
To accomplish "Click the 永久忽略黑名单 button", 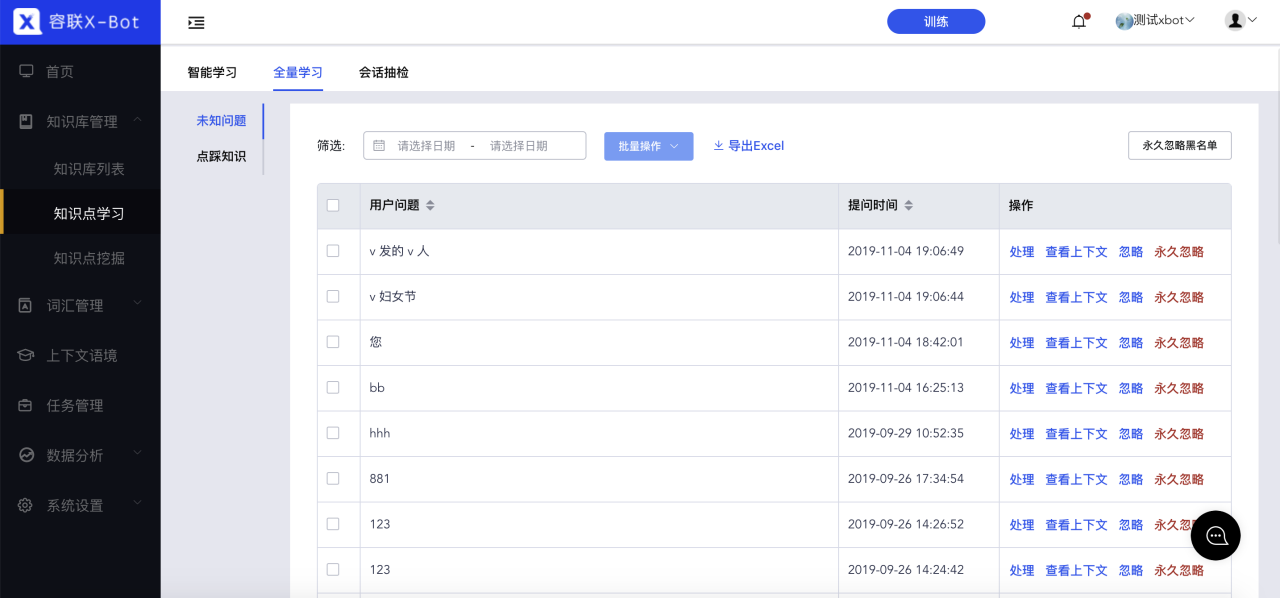I will (1180, 145).
